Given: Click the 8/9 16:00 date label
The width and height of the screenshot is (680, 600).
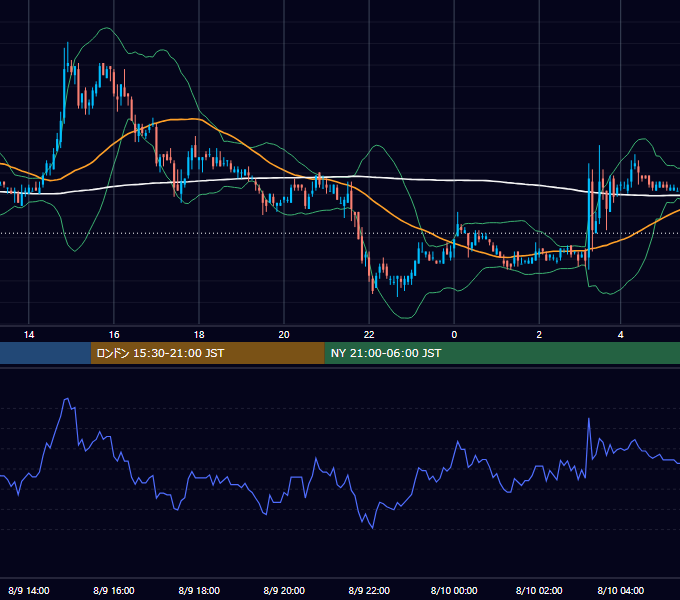Looking at the screenshot, I should pyautogui.click(x=114, y=590).
